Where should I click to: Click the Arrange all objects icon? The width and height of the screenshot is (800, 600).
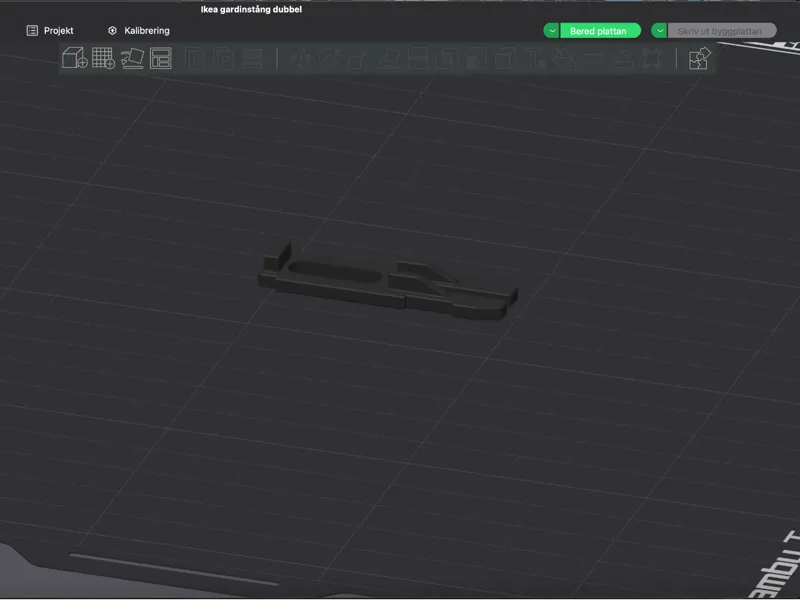(161, 58)
